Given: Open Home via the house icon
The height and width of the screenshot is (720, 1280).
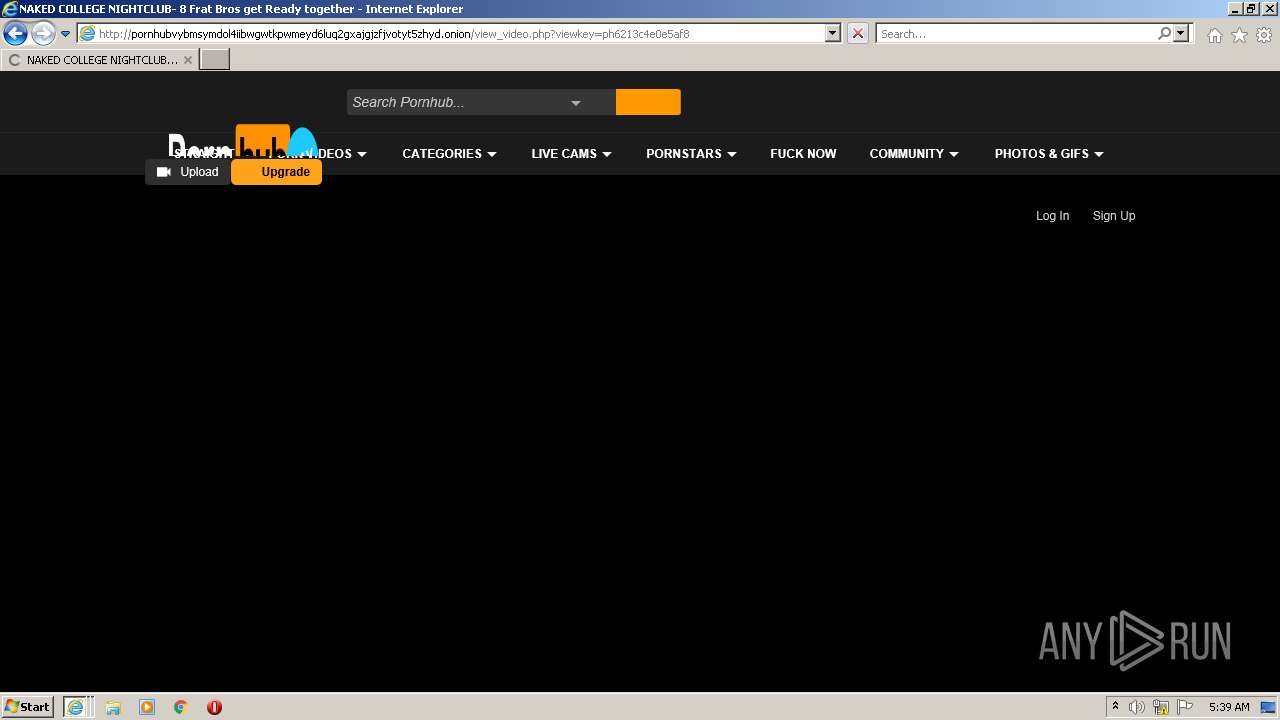Looking at the screenshot, I should coord(1214,35).
